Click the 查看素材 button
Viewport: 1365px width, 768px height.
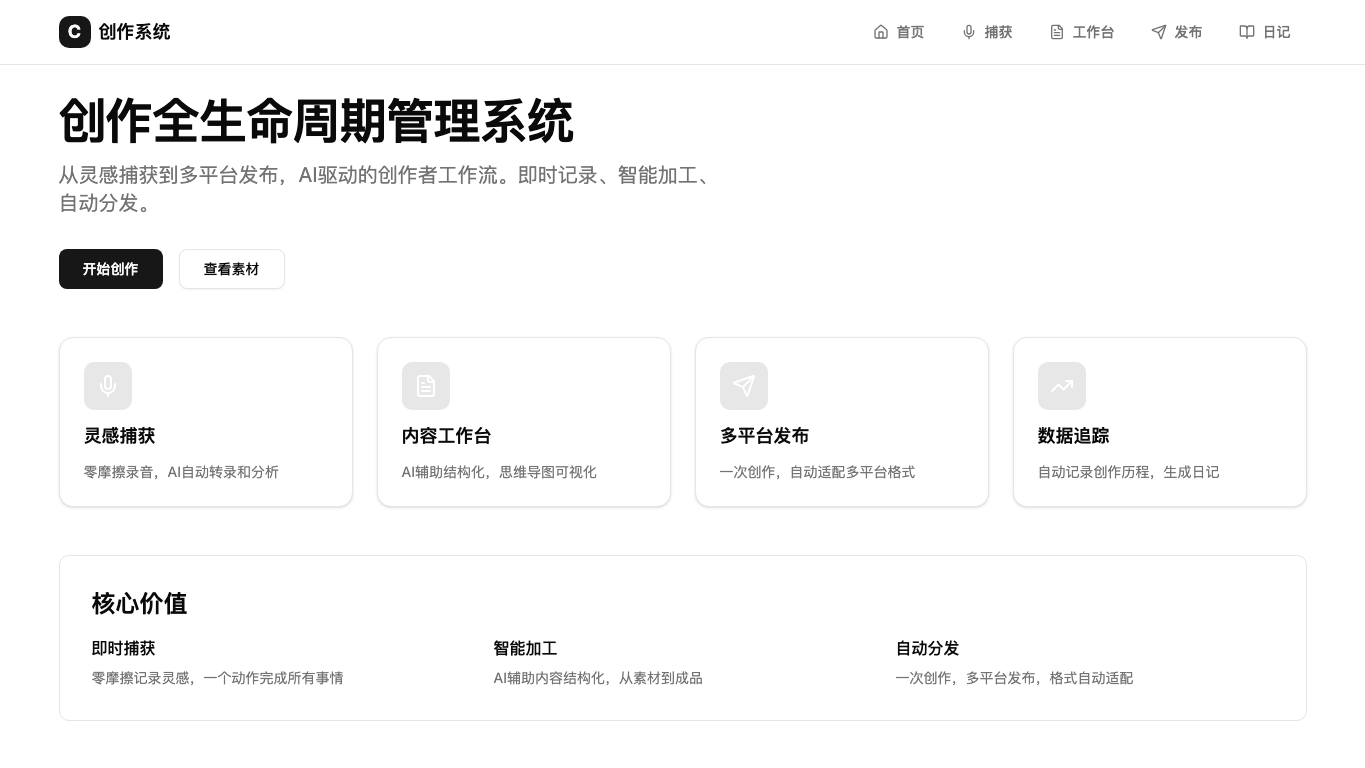(232, 269)
